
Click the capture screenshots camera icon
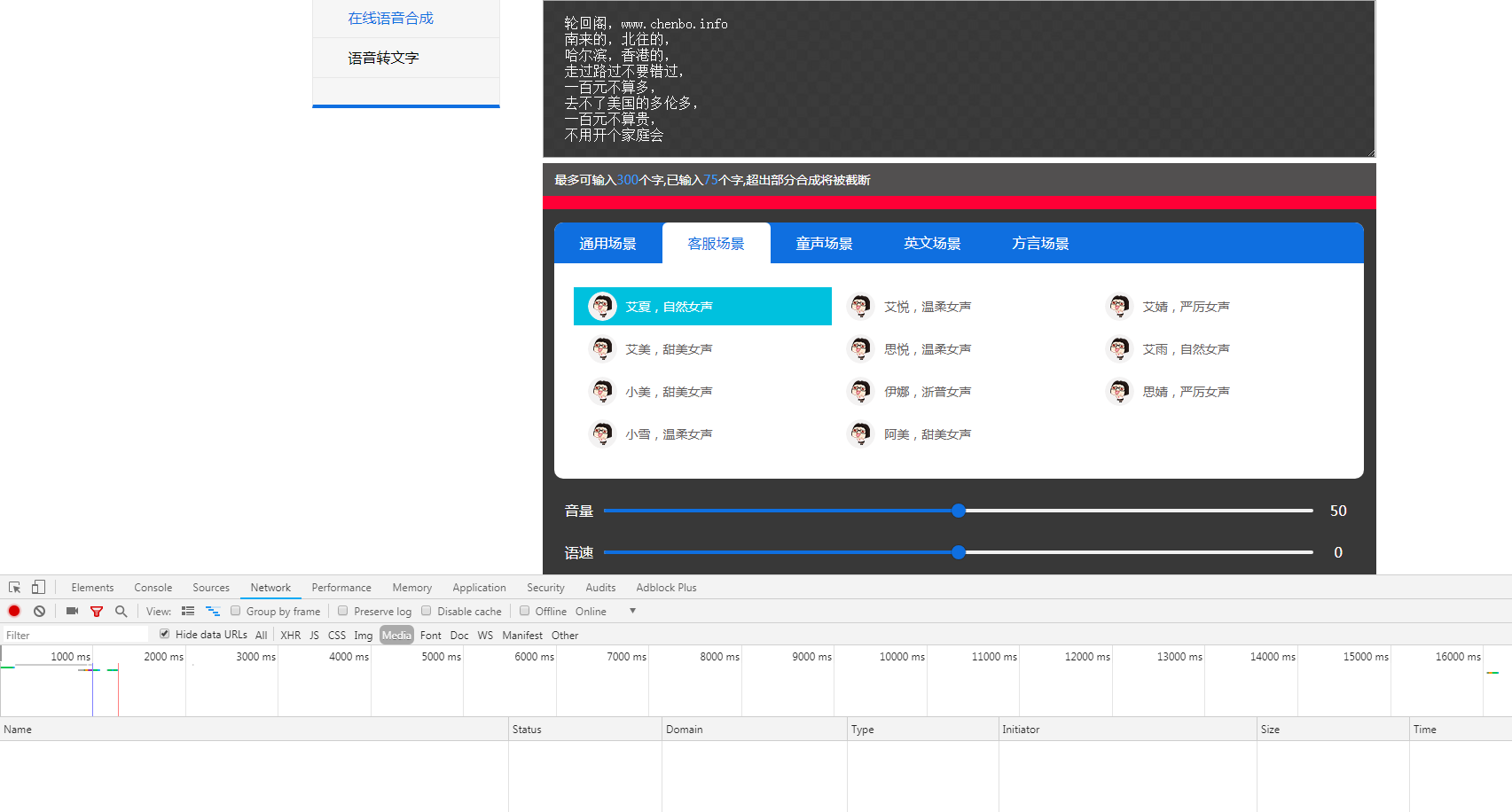[x=72, y=612]
